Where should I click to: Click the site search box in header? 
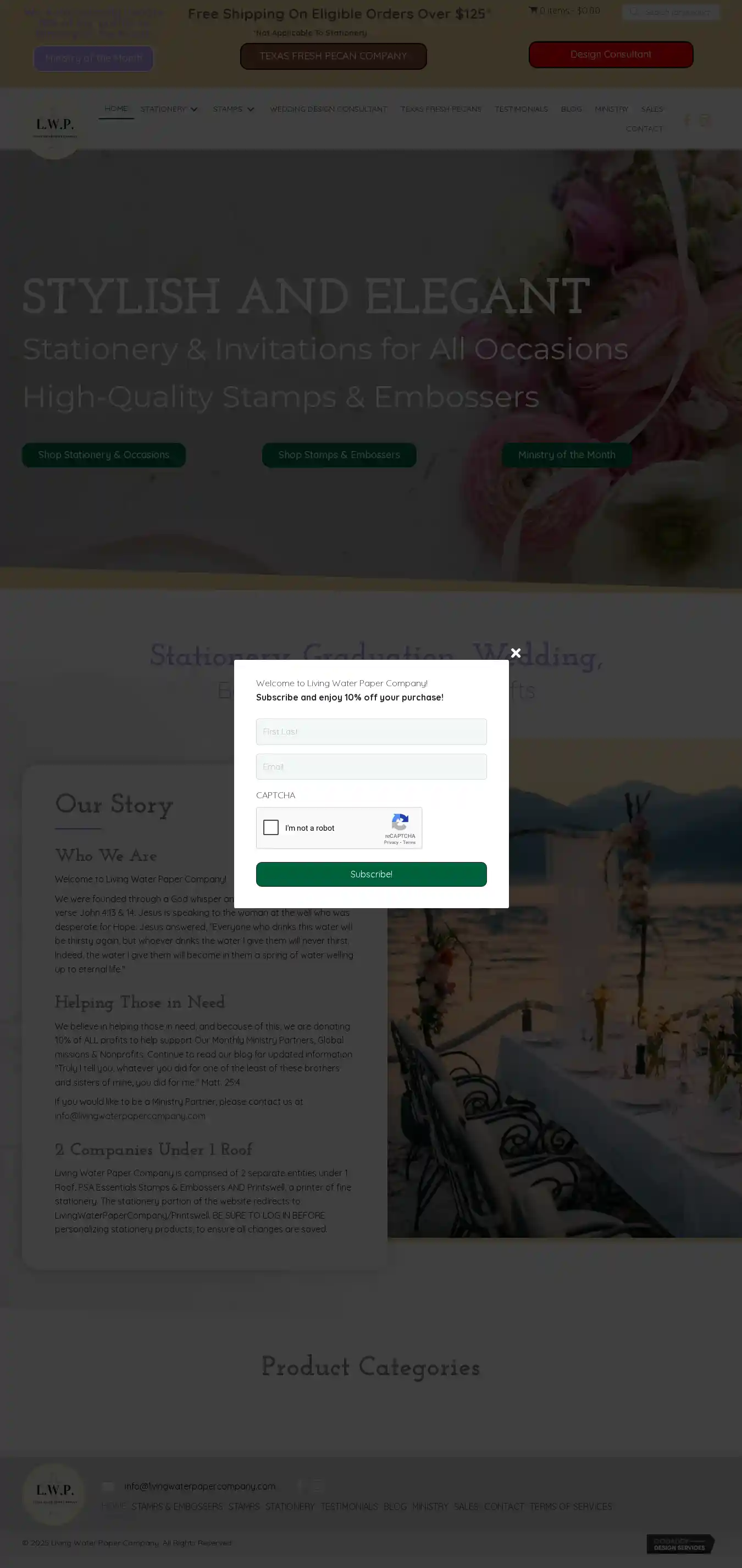coord(671,12)
